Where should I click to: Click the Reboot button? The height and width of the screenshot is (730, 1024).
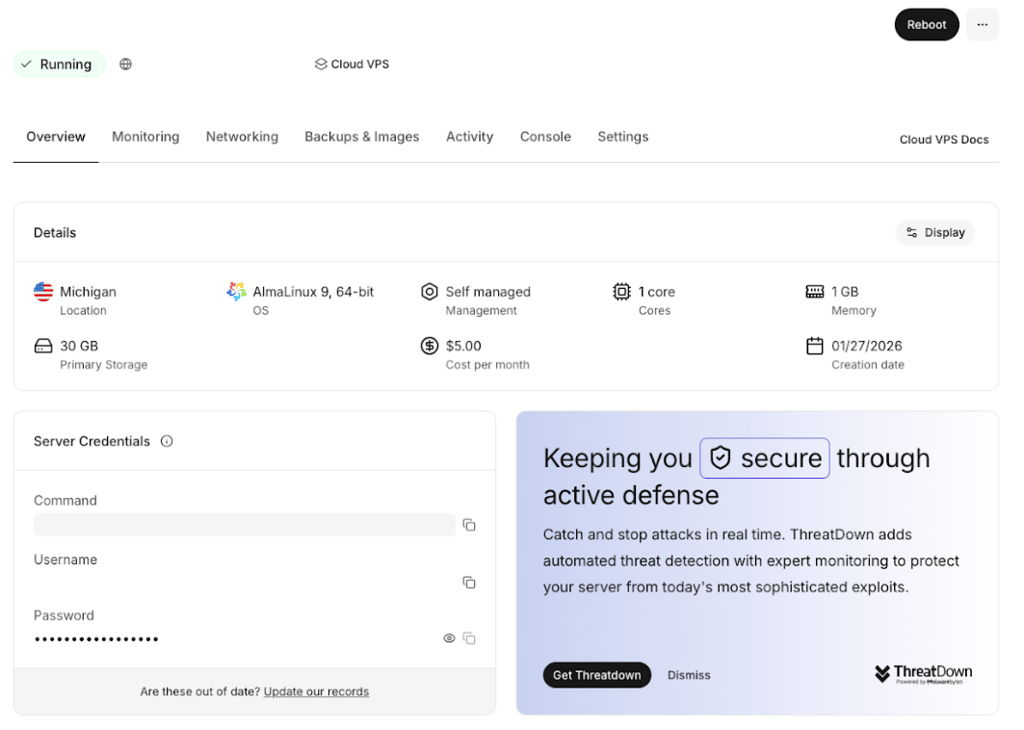[926, 25]
